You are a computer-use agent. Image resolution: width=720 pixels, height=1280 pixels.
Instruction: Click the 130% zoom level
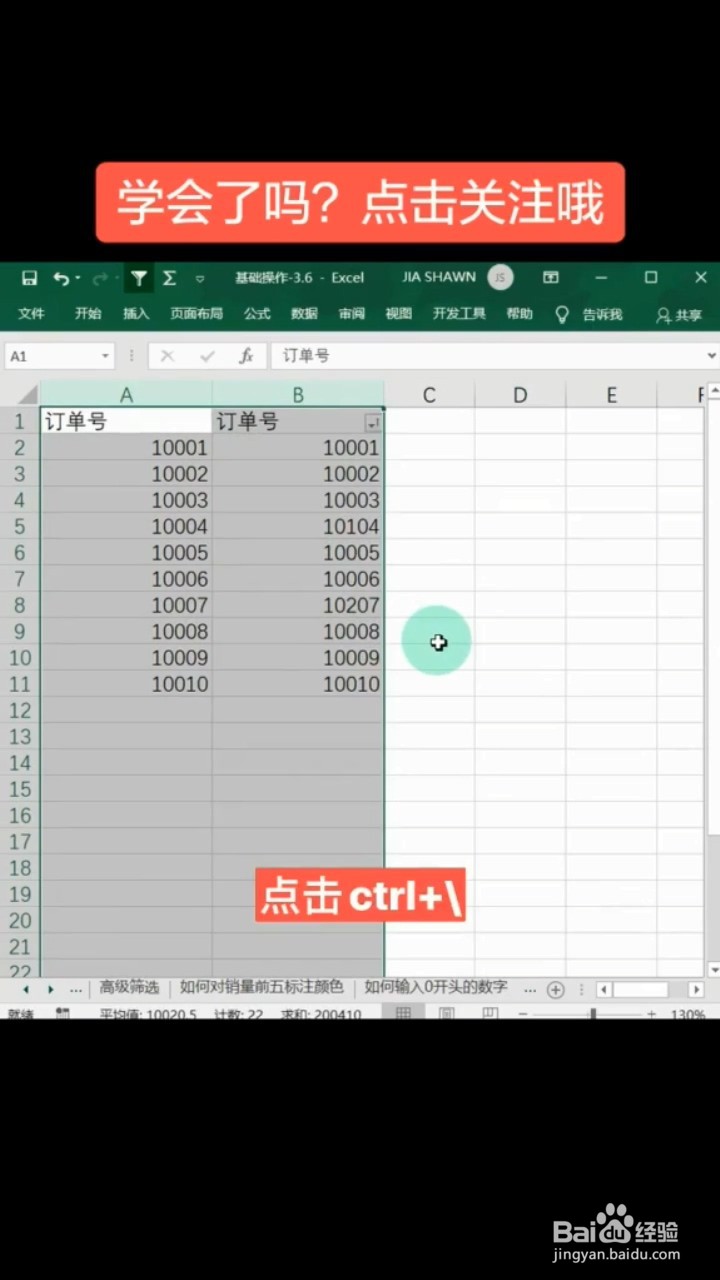pos(689,1014)
